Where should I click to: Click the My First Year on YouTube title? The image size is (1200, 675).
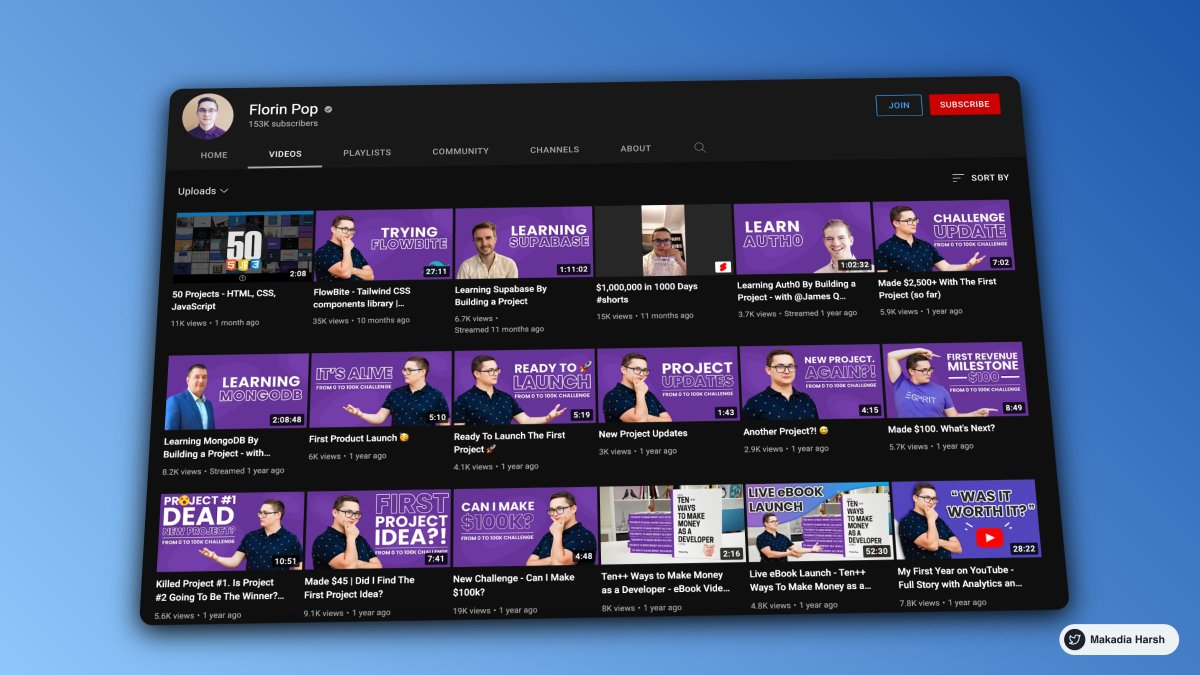[x=956, y=579]
